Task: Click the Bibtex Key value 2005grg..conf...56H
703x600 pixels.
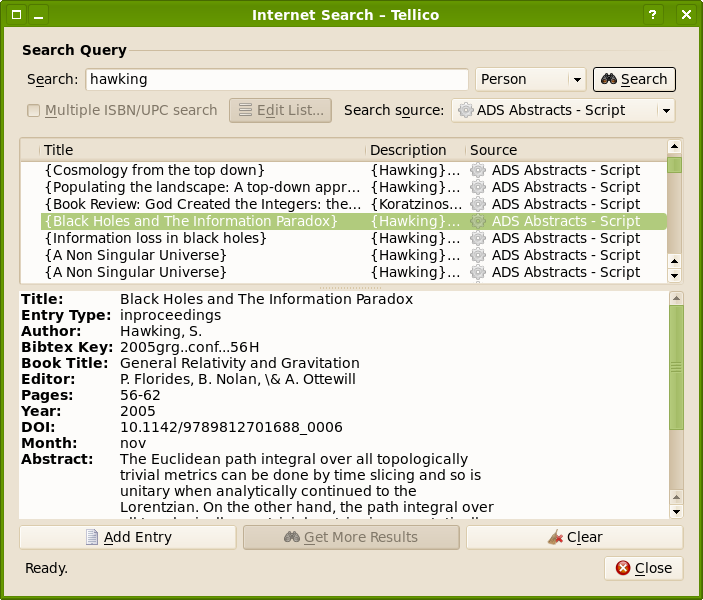Action: click(x=190, y=347)
